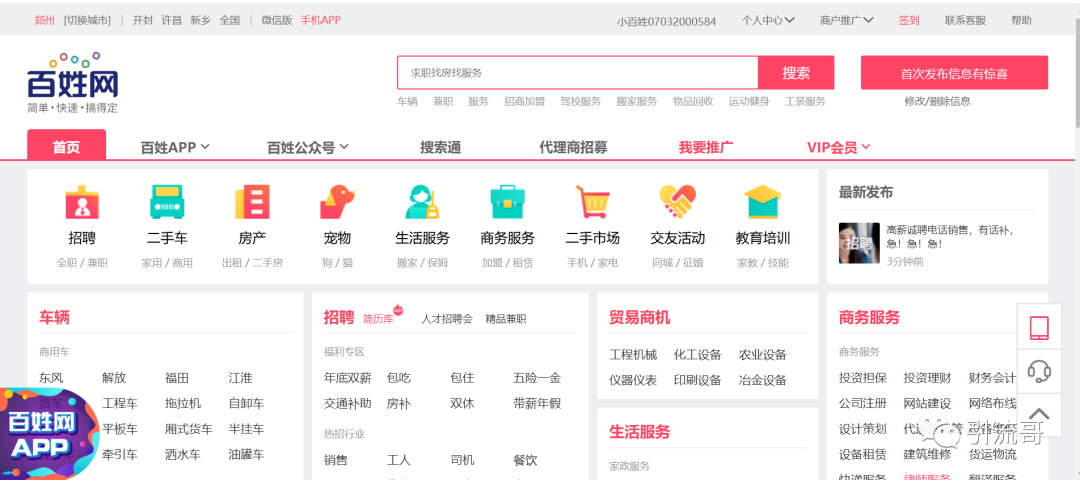The width and height of the screenshot is (1080, 480).
Task: Click the 教育培训 graduation cap icon
Action: (762, 203)
